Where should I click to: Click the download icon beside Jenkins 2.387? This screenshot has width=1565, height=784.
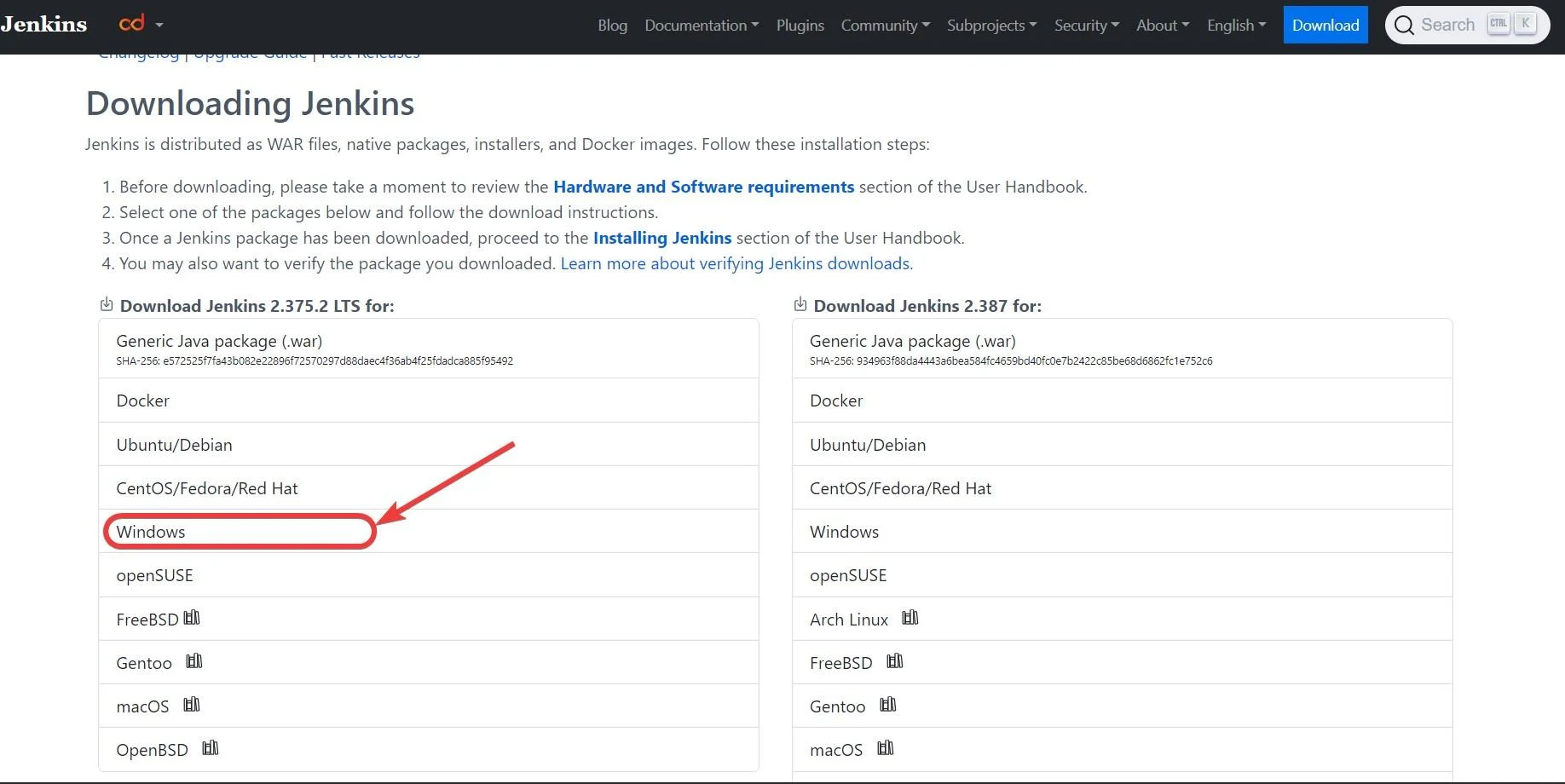pyautogui.click(x=800, y=304)
